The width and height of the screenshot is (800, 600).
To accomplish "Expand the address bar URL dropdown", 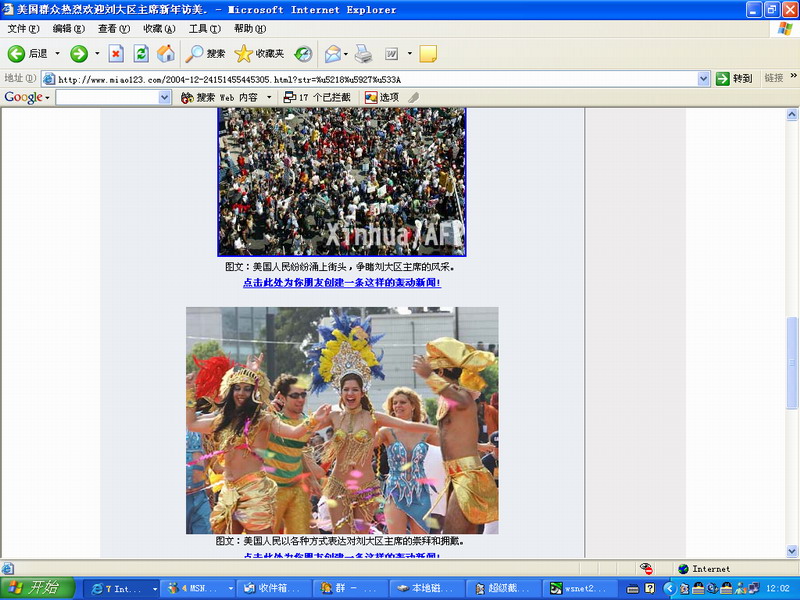I will 703,79.
